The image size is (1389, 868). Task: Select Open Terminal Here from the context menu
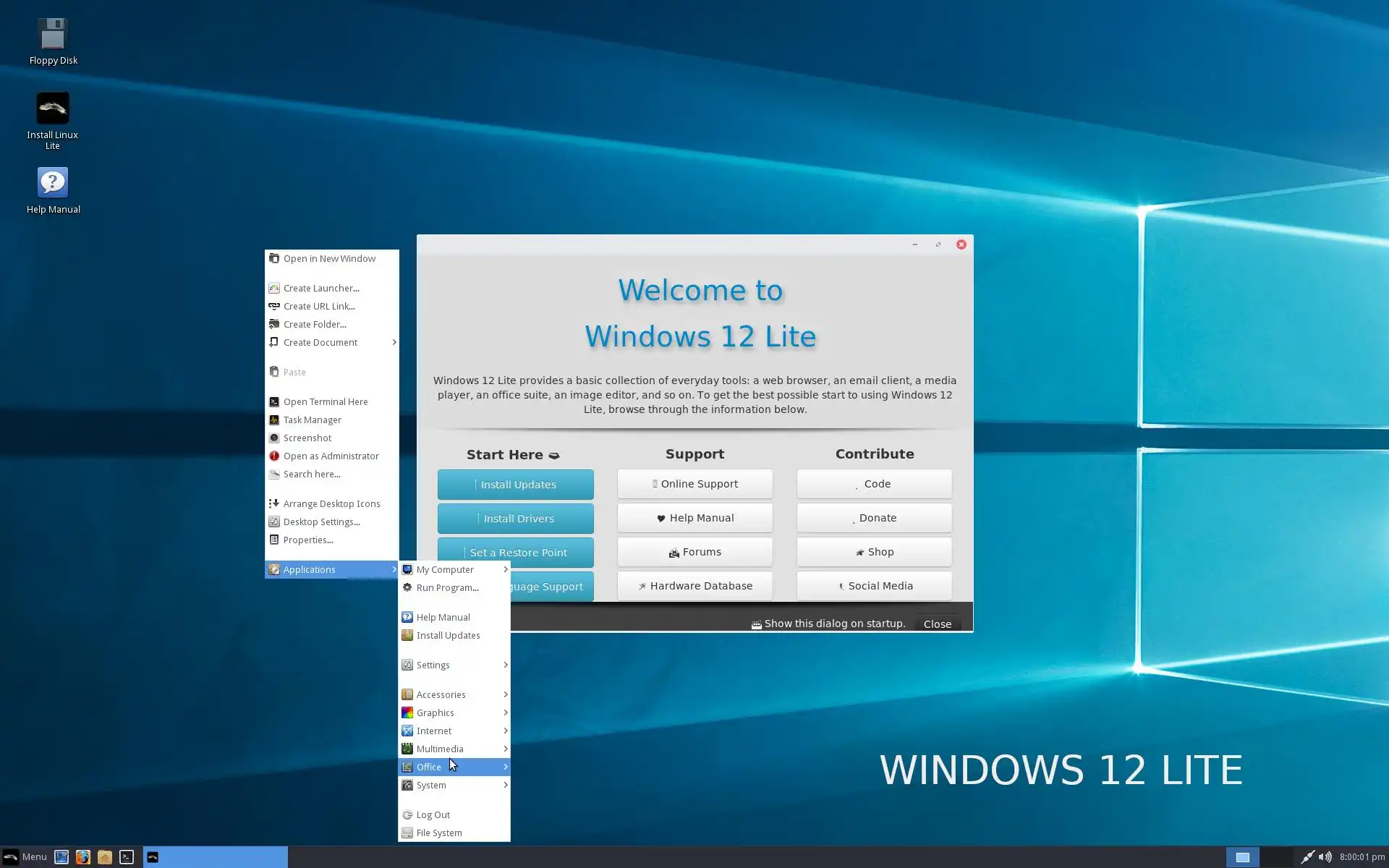click(326, 401)
